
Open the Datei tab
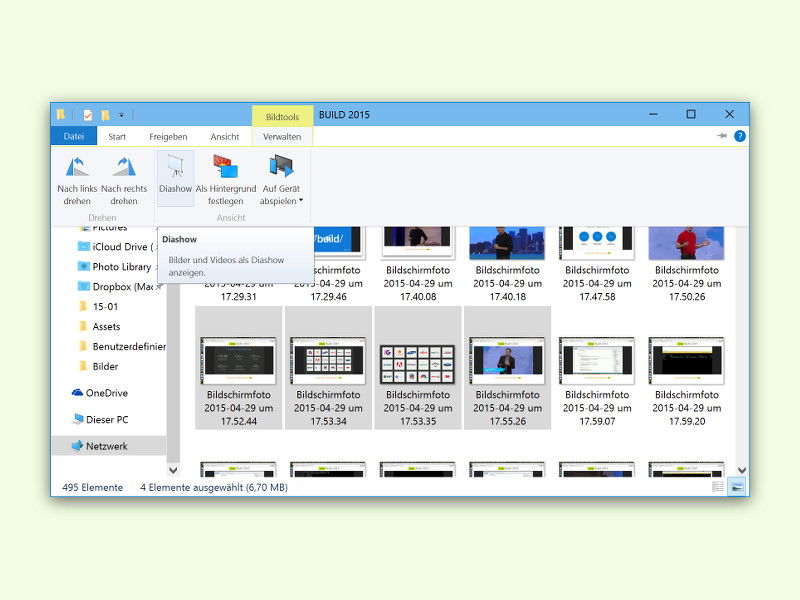tap(74, 136)
